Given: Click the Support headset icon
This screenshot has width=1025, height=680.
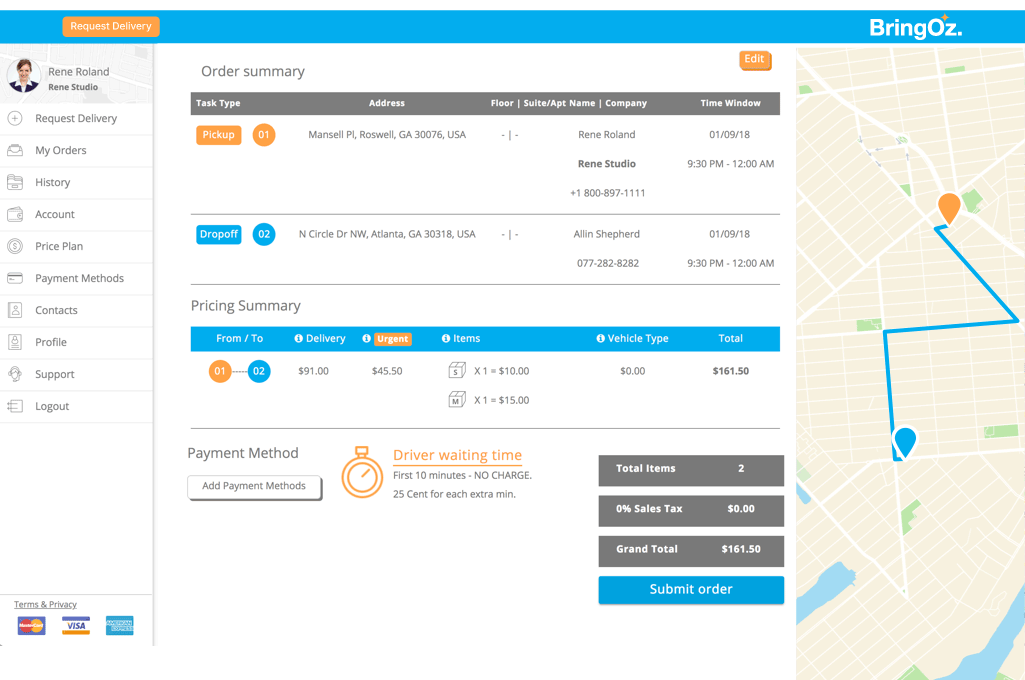Looking at the screenshot, I should [x=15, y=374].
